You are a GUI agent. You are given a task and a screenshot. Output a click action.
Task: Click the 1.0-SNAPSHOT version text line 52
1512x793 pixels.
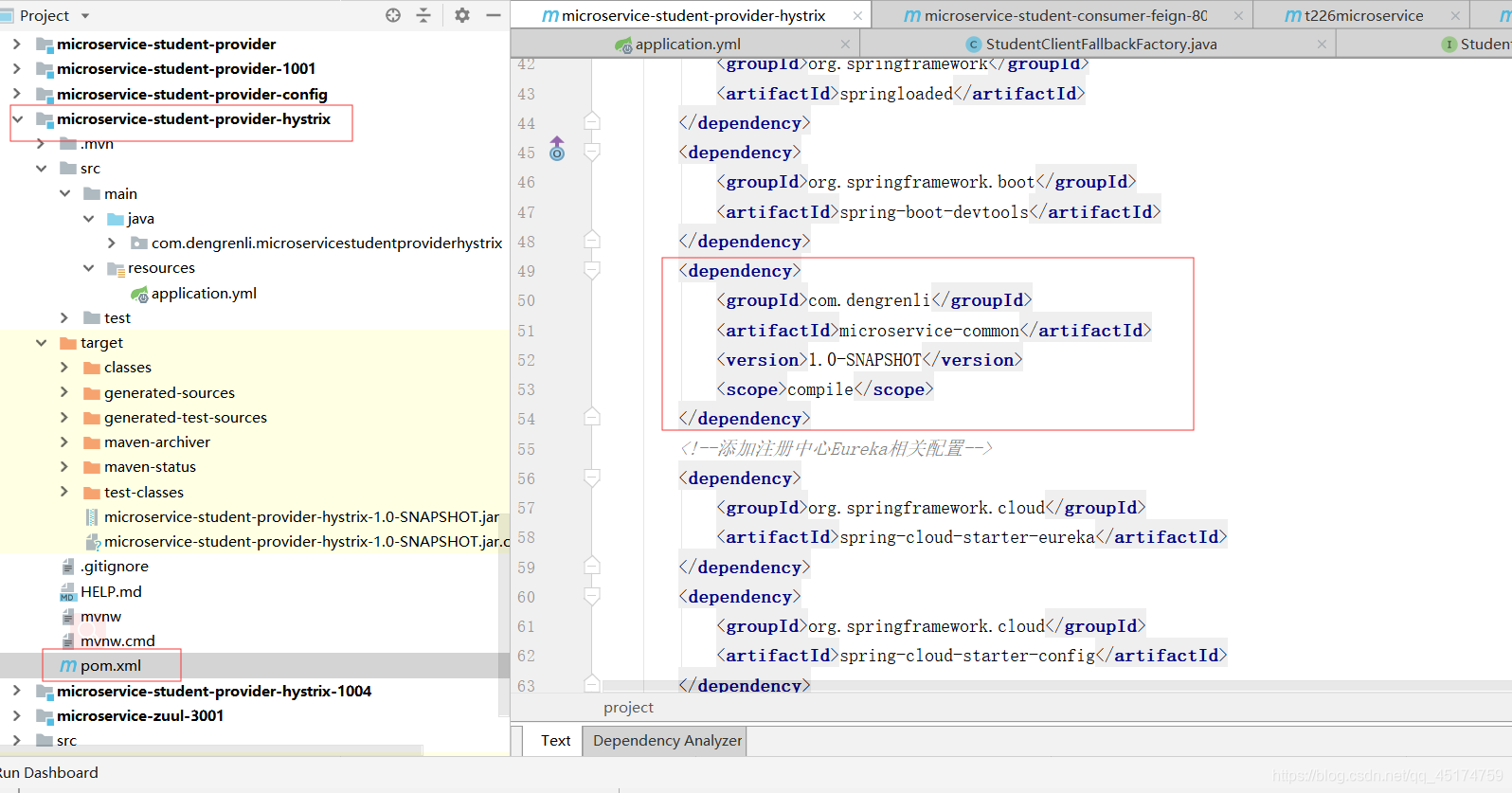click(x=865, y=360)
